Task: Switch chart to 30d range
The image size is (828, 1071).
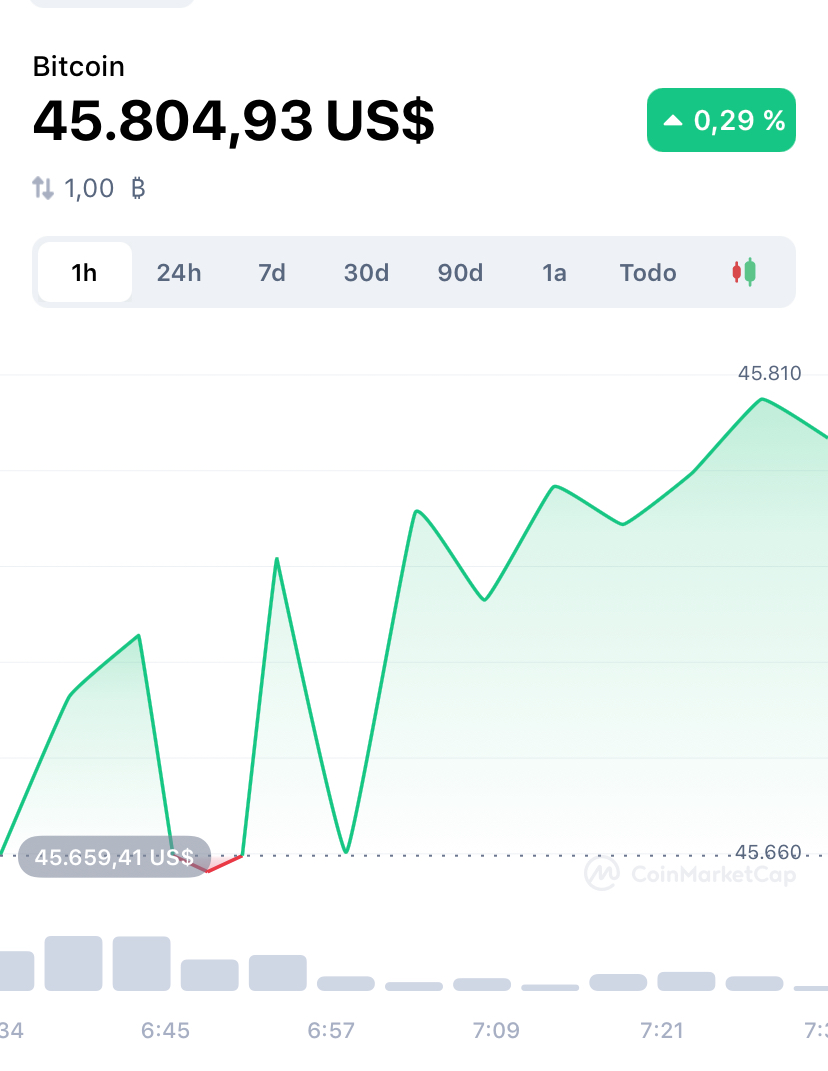Action: (366, 273)
